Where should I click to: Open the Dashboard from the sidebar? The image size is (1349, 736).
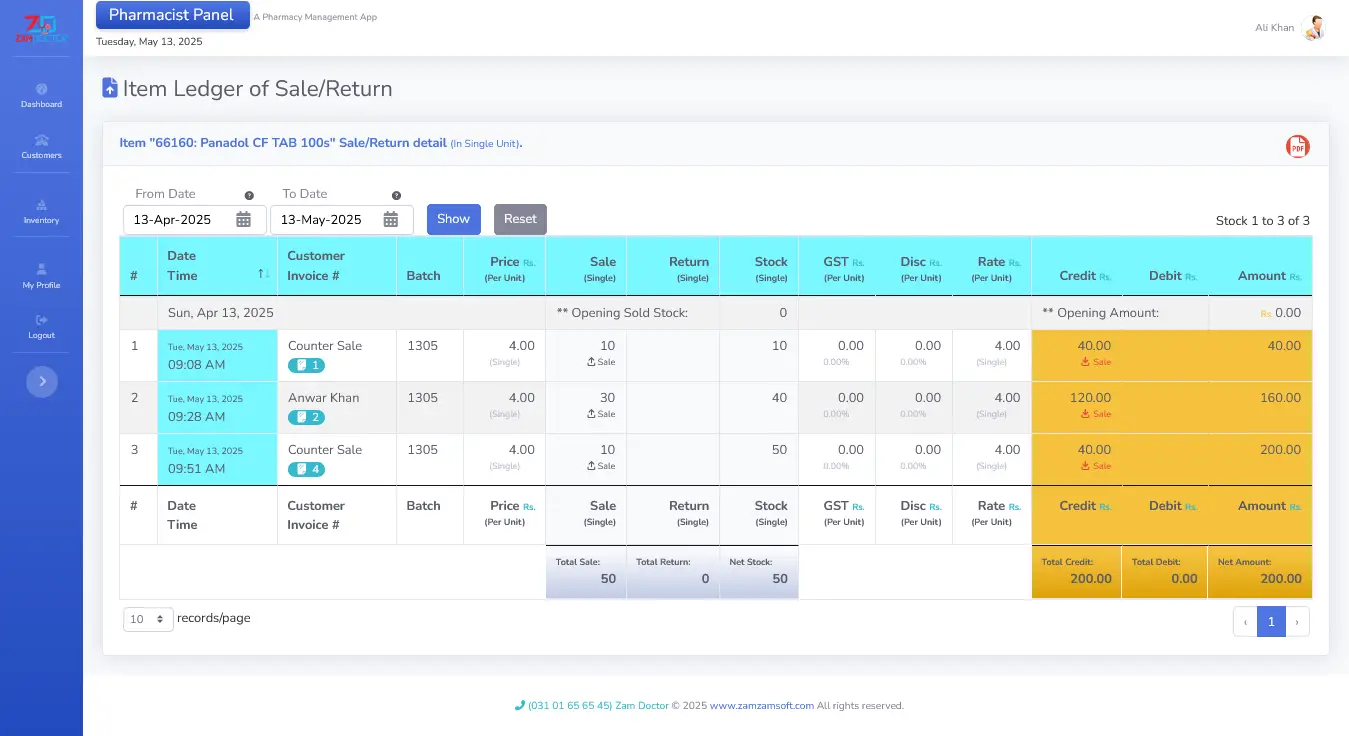tap(41, 95)
